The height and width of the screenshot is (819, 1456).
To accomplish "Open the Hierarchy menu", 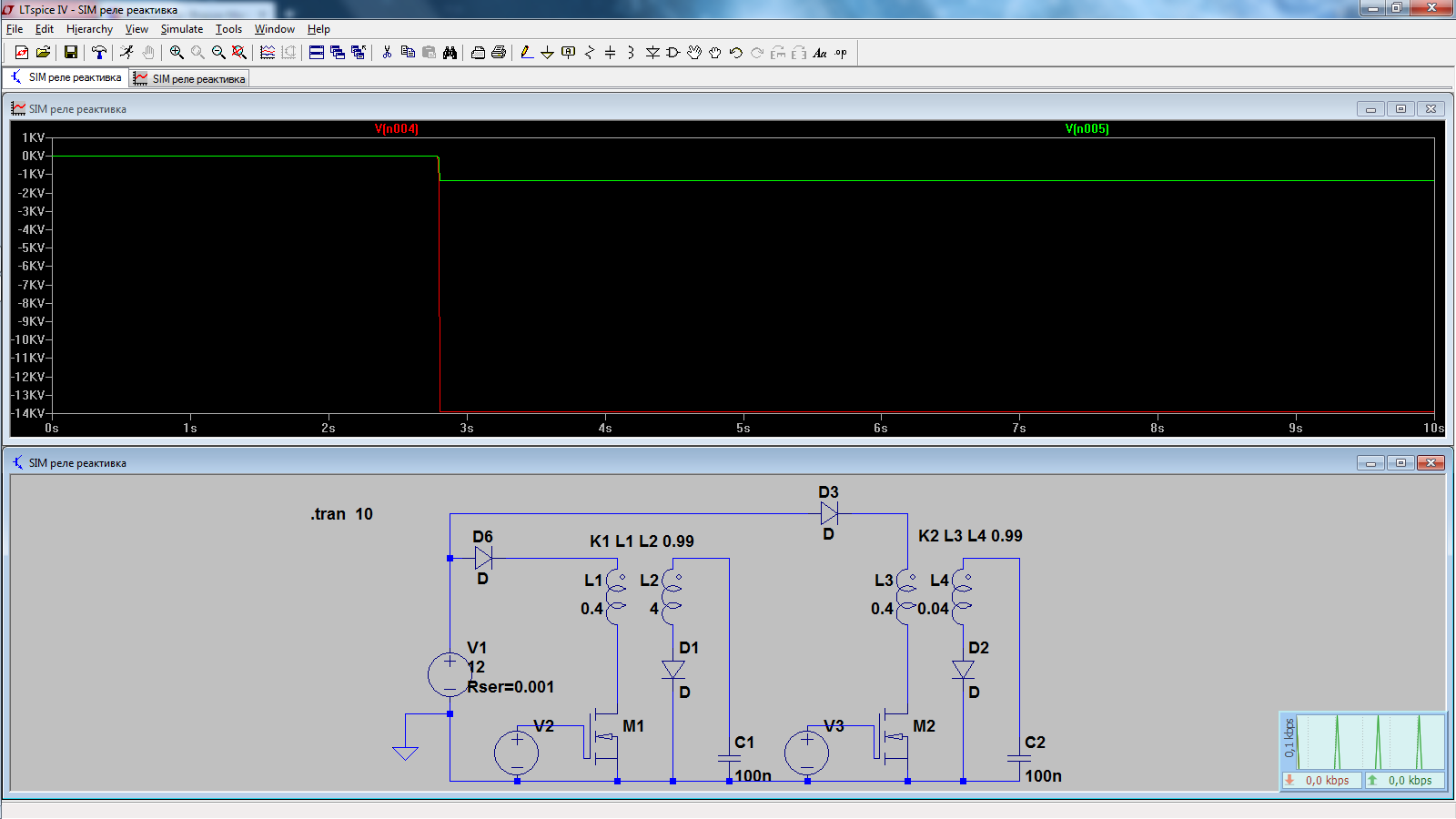I will click(89, 29).
